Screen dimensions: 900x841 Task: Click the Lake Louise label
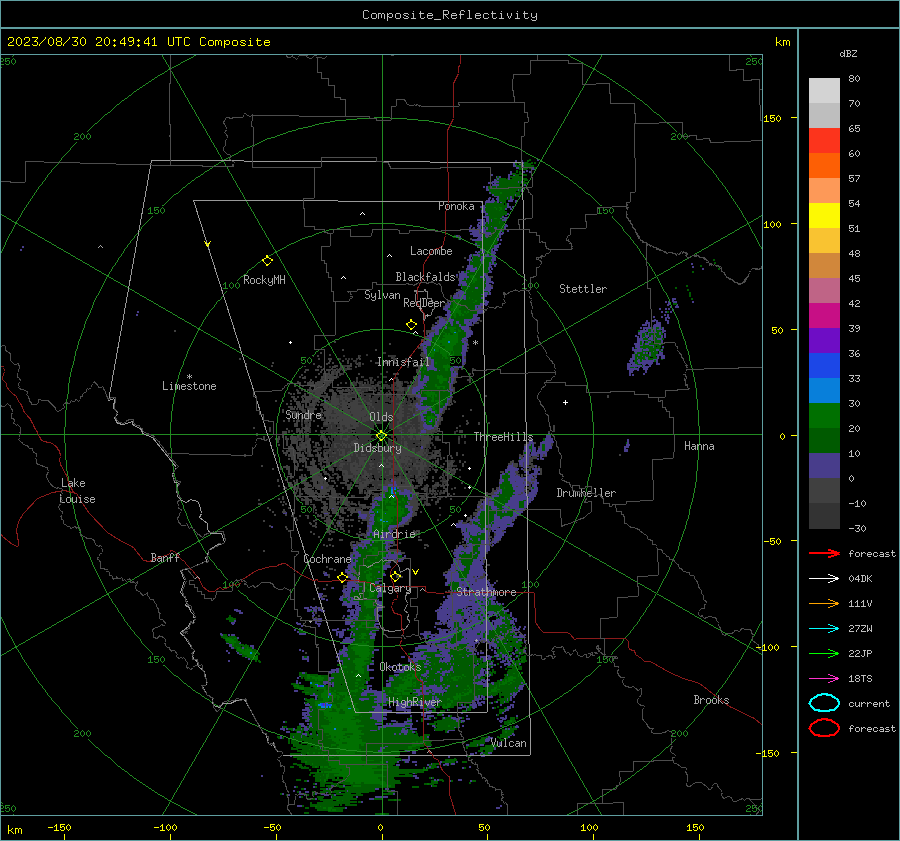(77, 491)
